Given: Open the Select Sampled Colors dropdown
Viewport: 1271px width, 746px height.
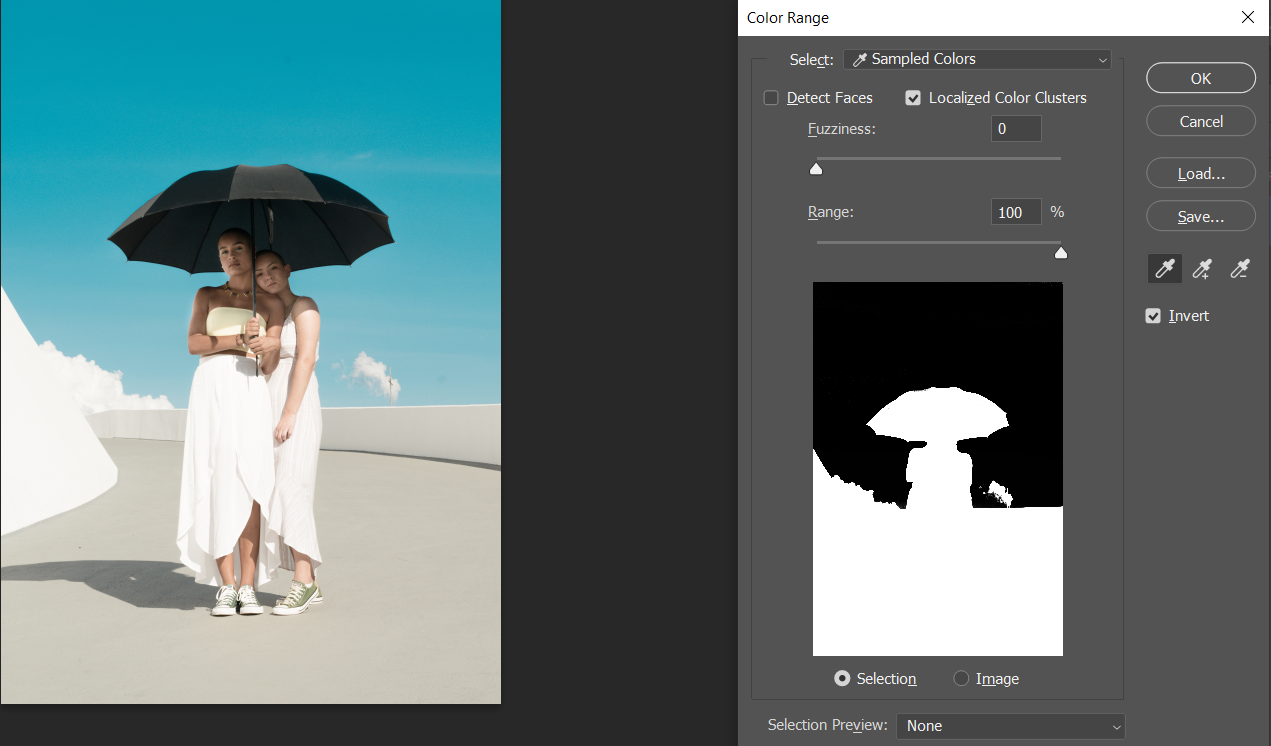Looking at the screenshot, I should coord(976,59).
